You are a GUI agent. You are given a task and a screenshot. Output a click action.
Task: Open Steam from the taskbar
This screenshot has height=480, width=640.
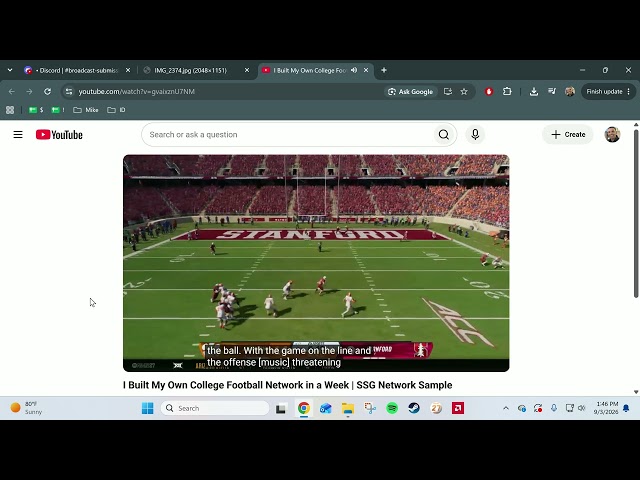414,408
